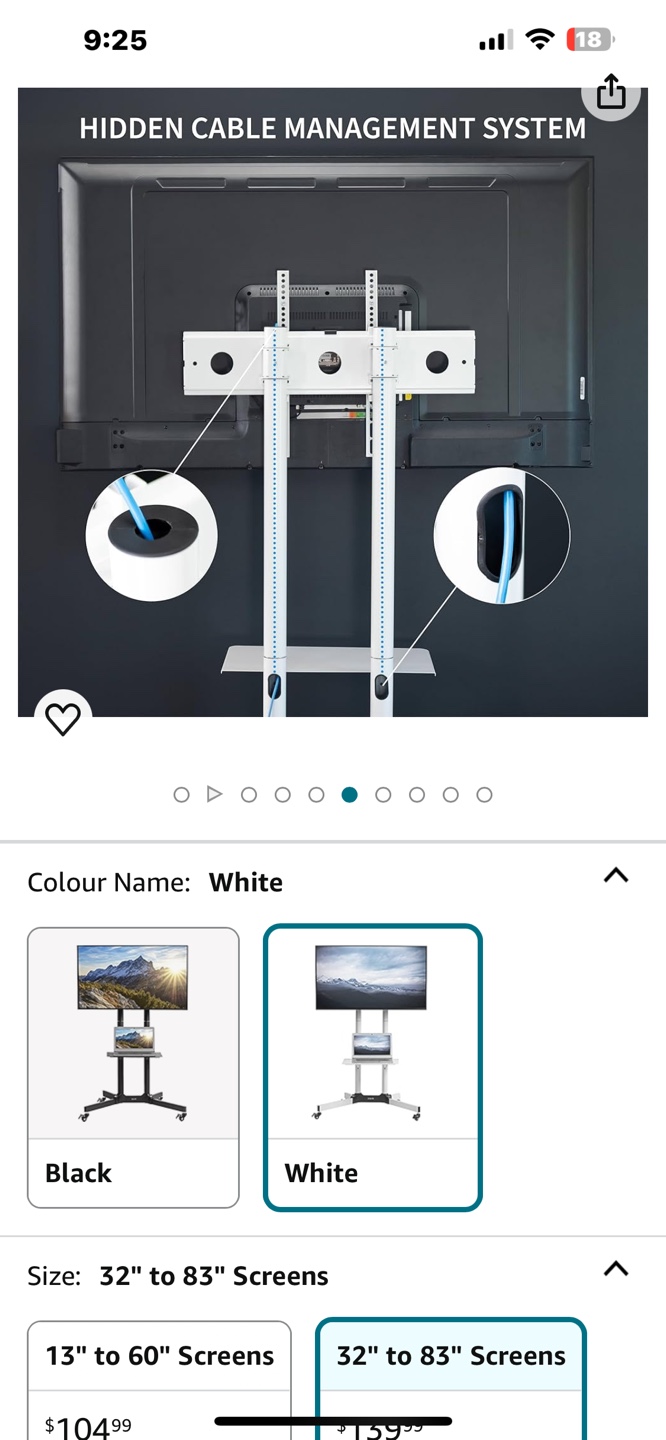Collapse the Colour Name section chevron
Screen dimensions: 666x1440
[x=616, y=875]
